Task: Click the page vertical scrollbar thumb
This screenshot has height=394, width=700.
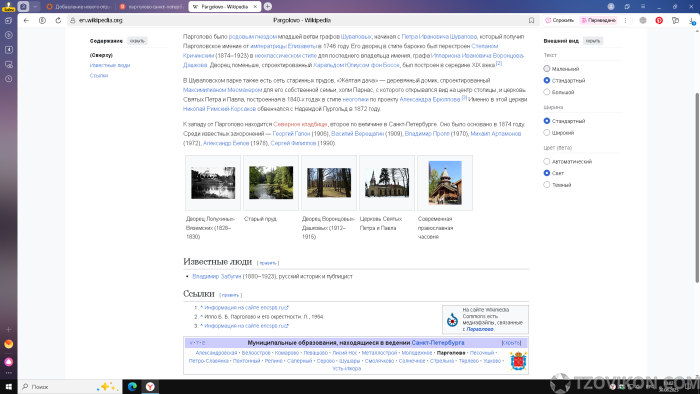Action: [x=697, y=187]
